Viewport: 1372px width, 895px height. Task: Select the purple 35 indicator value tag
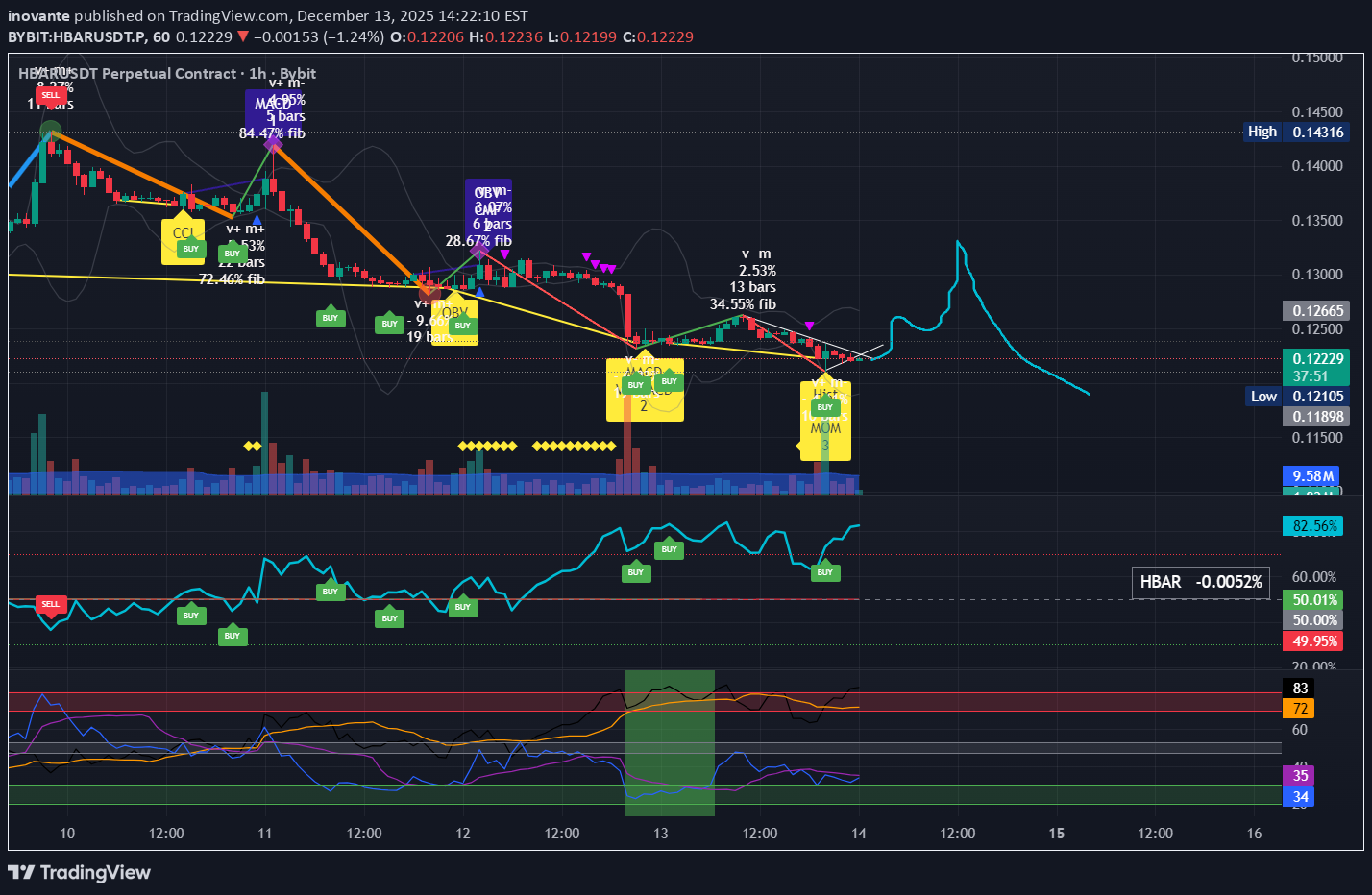point(1299,775)
